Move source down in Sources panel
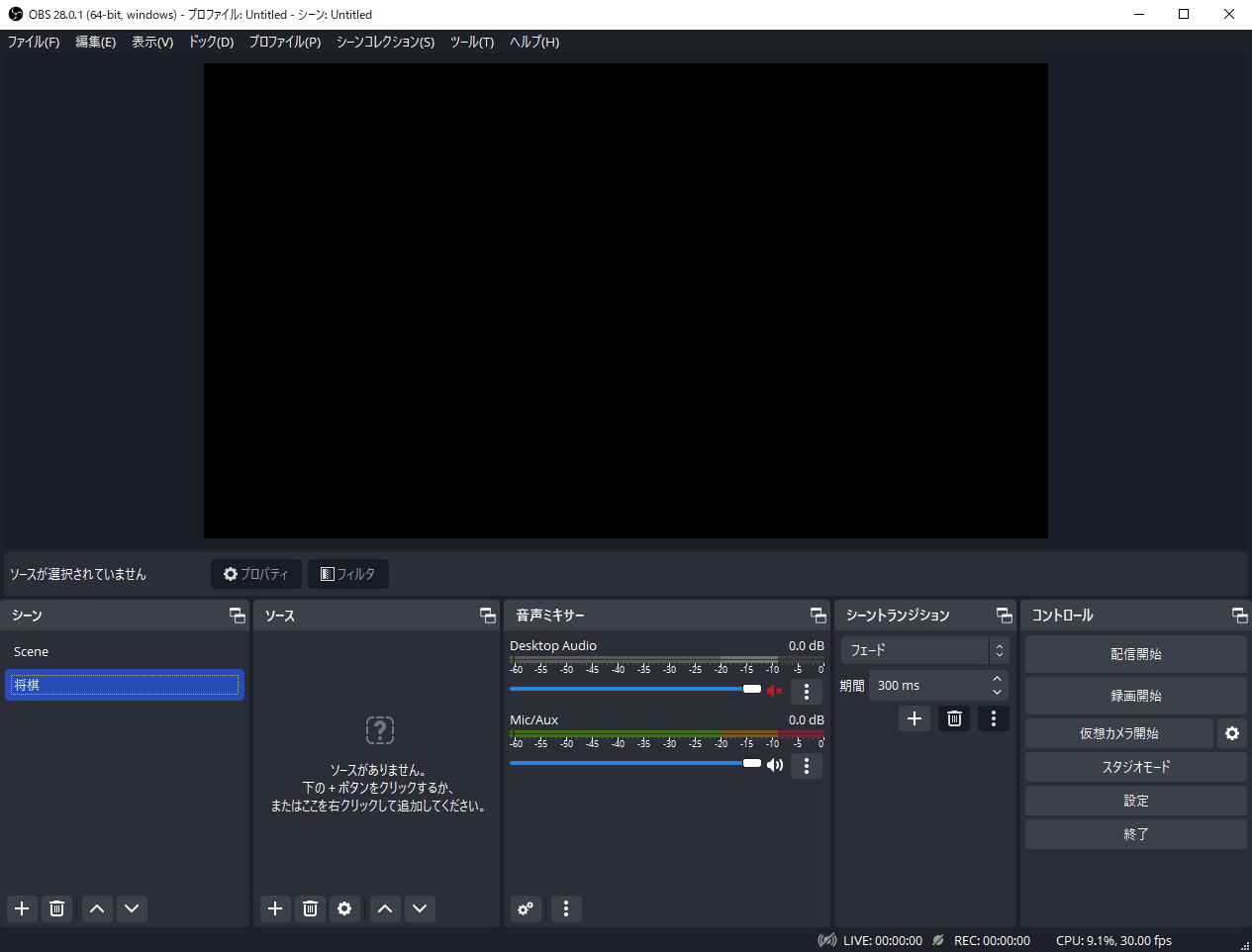1252x952 pixels. (420, 908)
